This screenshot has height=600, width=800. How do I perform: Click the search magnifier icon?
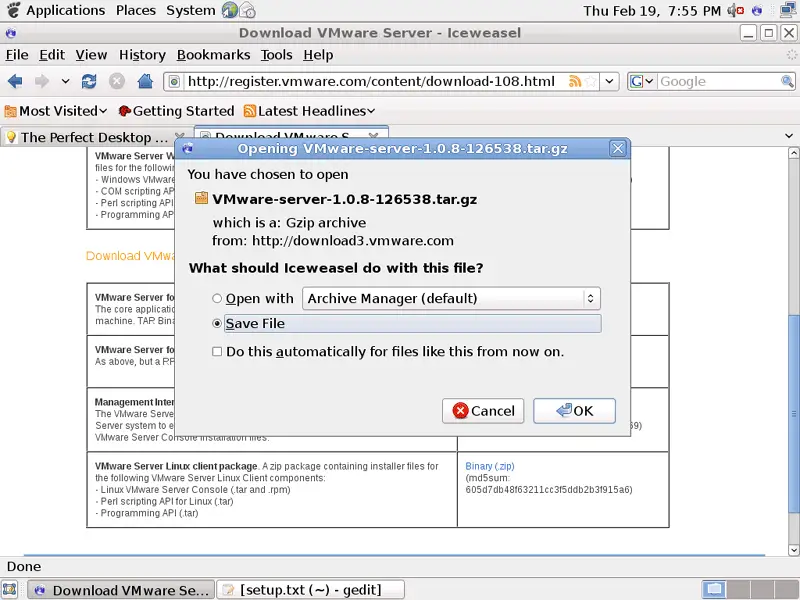click(787, 81)
